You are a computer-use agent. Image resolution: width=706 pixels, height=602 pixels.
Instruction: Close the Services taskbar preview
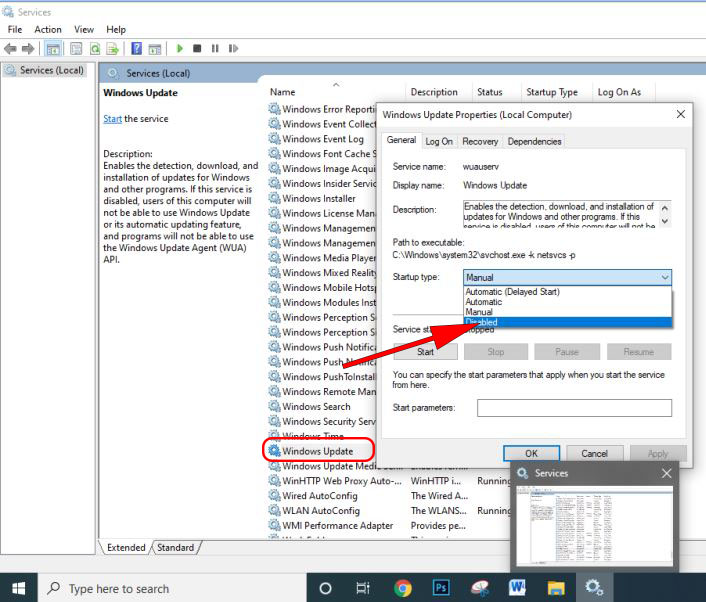[x=666, y=473]
